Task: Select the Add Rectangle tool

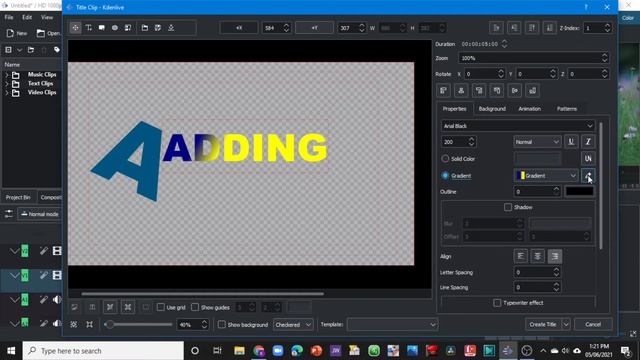Action: pos(102,28)
